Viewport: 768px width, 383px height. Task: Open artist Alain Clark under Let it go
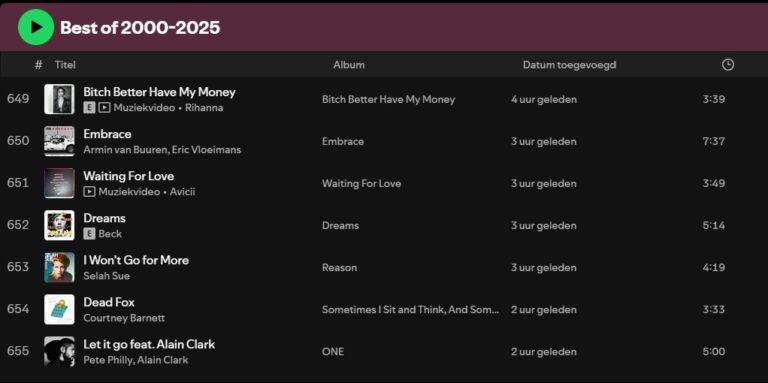162,360
